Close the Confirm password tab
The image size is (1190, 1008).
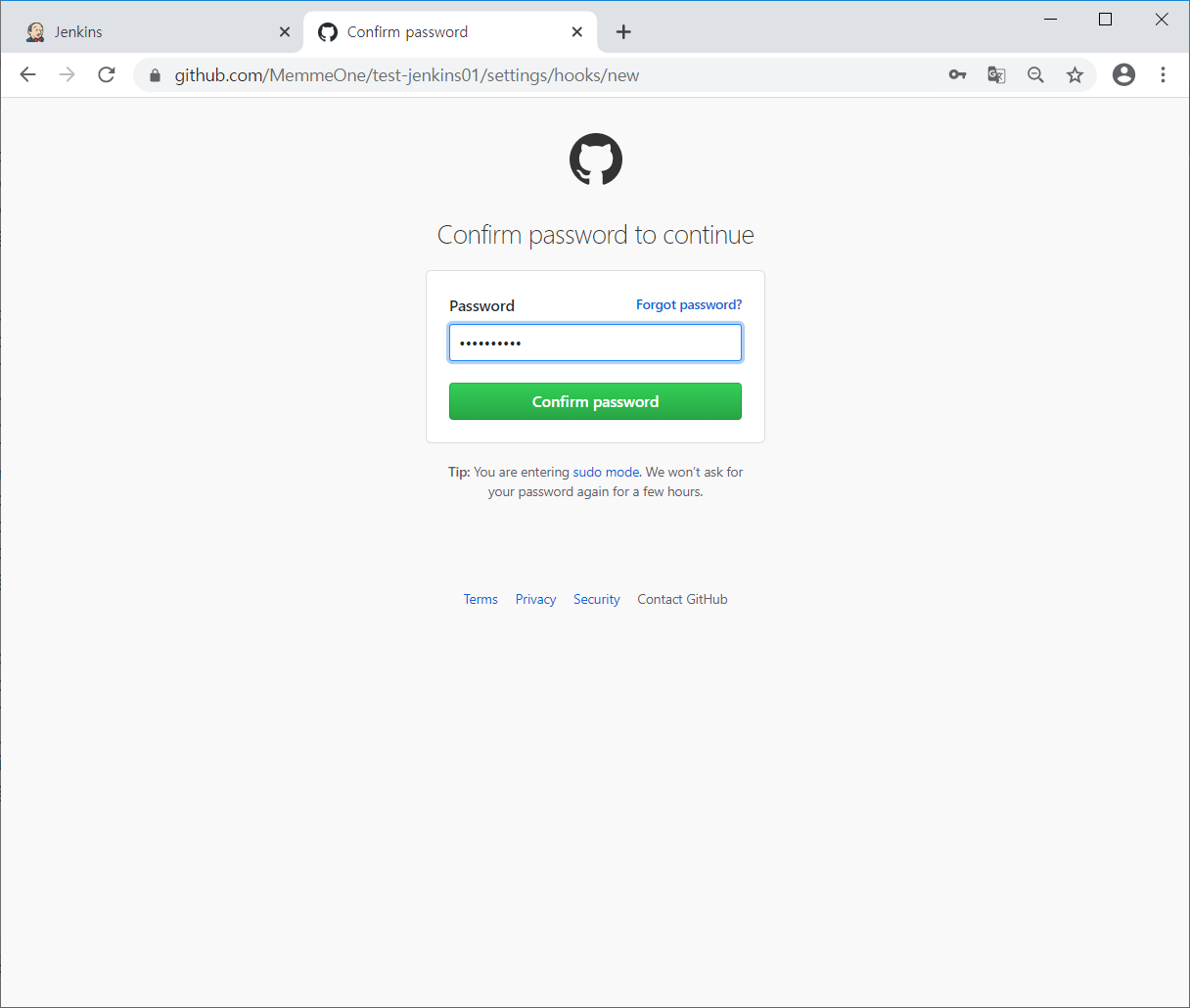pyautogui.click(x=576, y=32)
